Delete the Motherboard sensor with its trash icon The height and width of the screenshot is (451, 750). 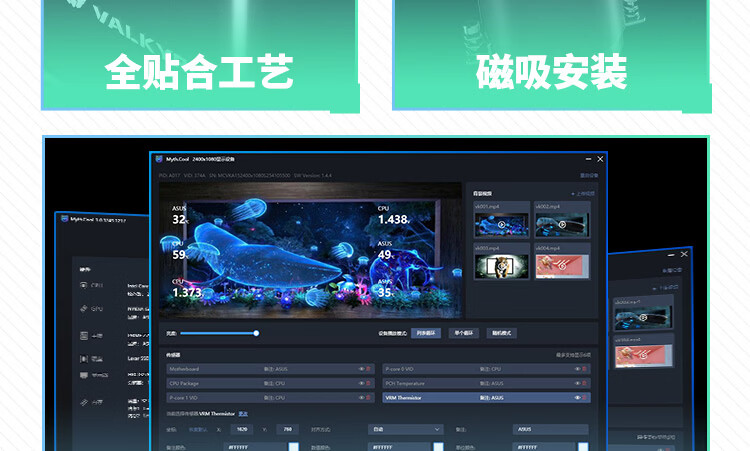click(x=368, y=369)
